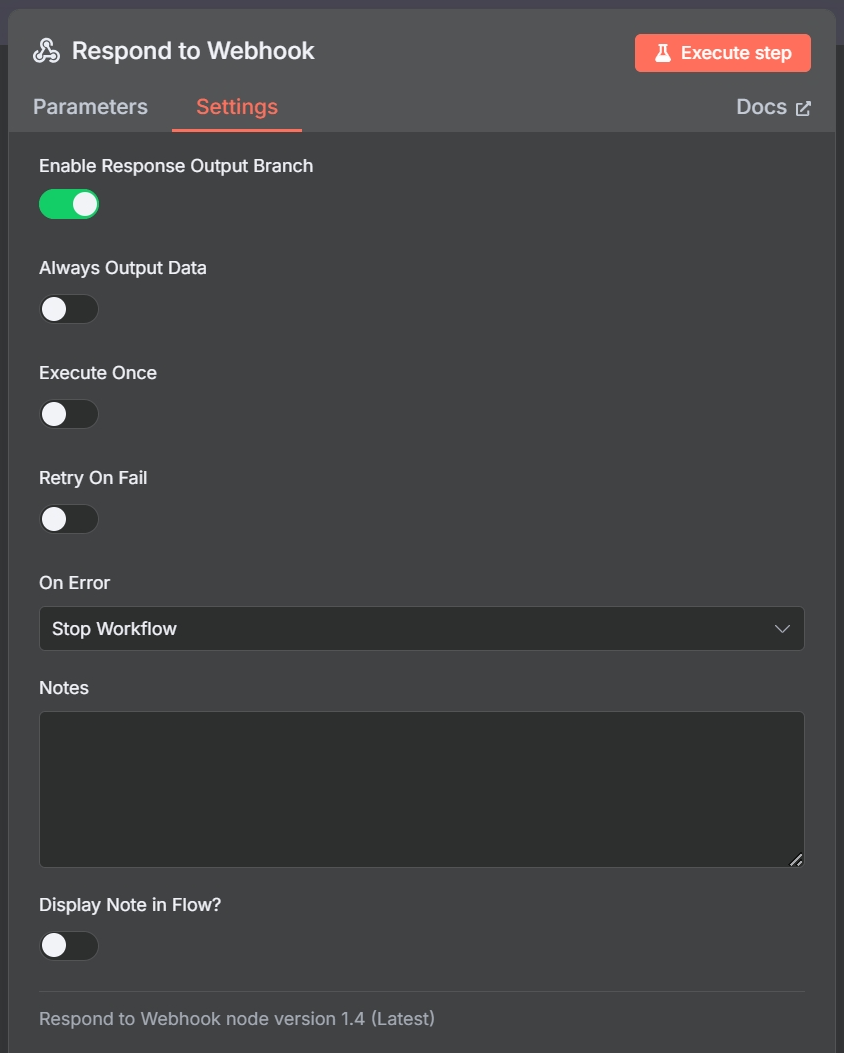Image resolution: width=844 pixels, height=1053 pixels.
Task: Turn on Always Output Data
Action: [x=69, y=309]
